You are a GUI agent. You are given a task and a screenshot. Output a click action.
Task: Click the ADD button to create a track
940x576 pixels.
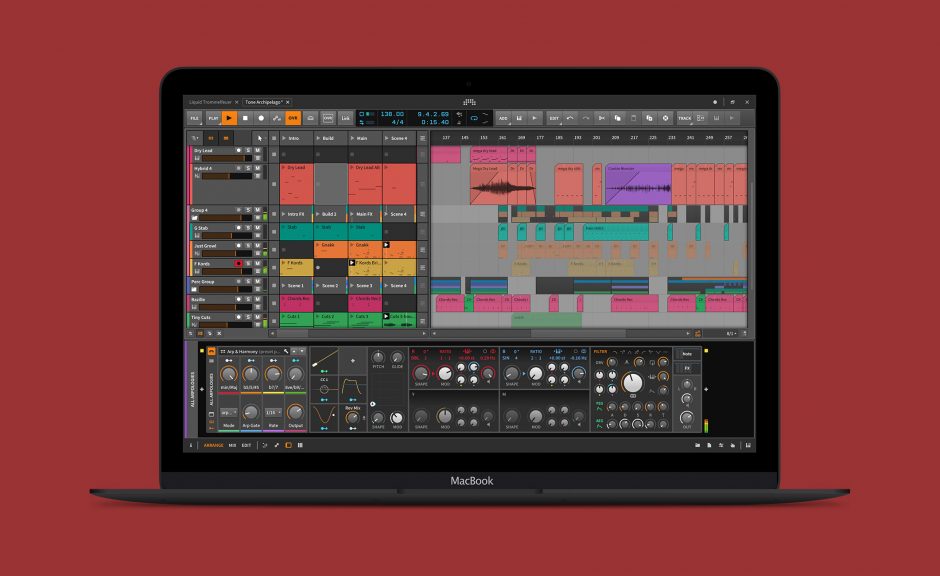point(503,117)
